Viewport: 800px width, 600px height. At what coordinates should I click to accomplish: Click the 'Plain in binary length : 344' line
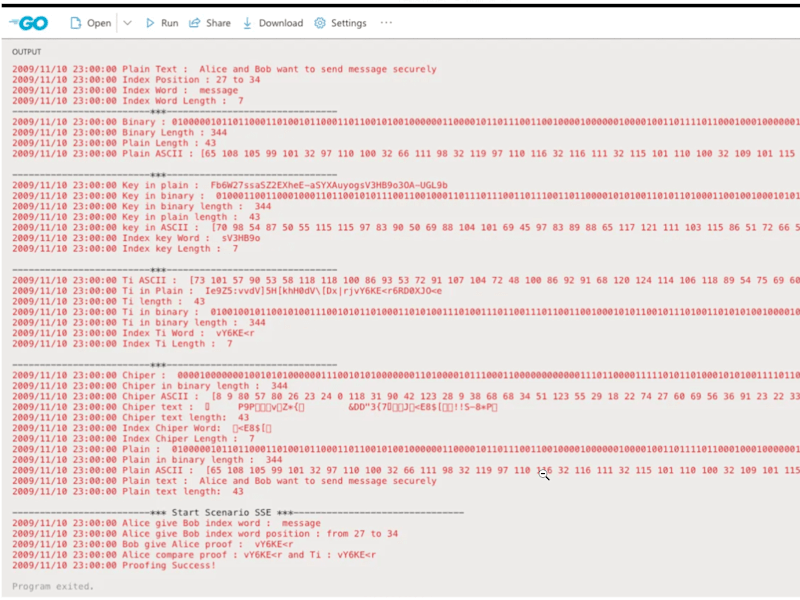point(147,460)
